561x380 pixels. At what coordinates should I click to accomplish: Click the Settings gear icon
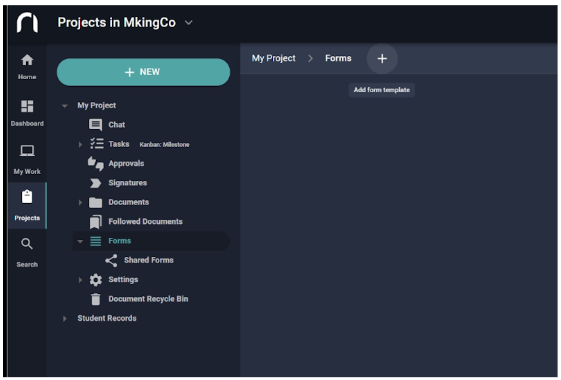96,280
